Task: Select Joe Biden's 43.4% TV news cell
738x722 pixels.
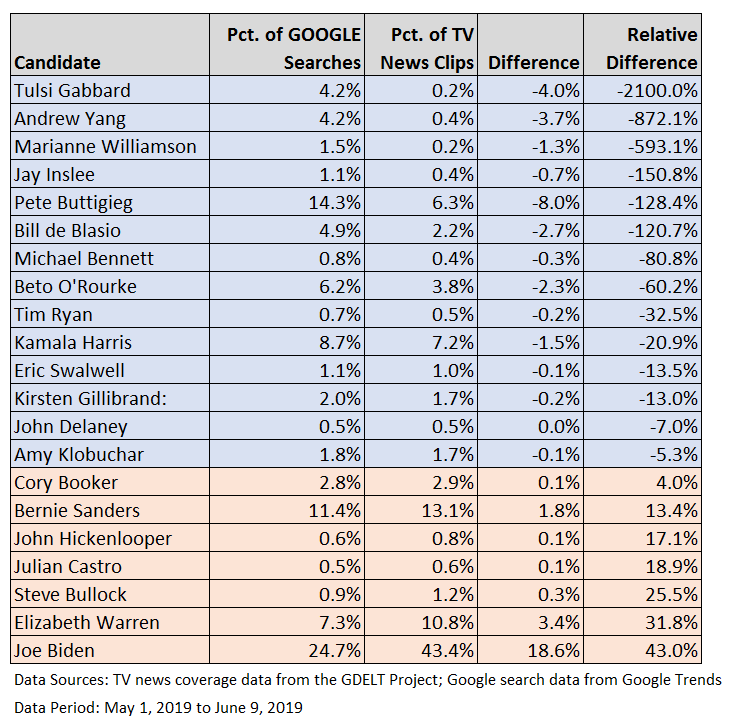Action: point(421,650)
